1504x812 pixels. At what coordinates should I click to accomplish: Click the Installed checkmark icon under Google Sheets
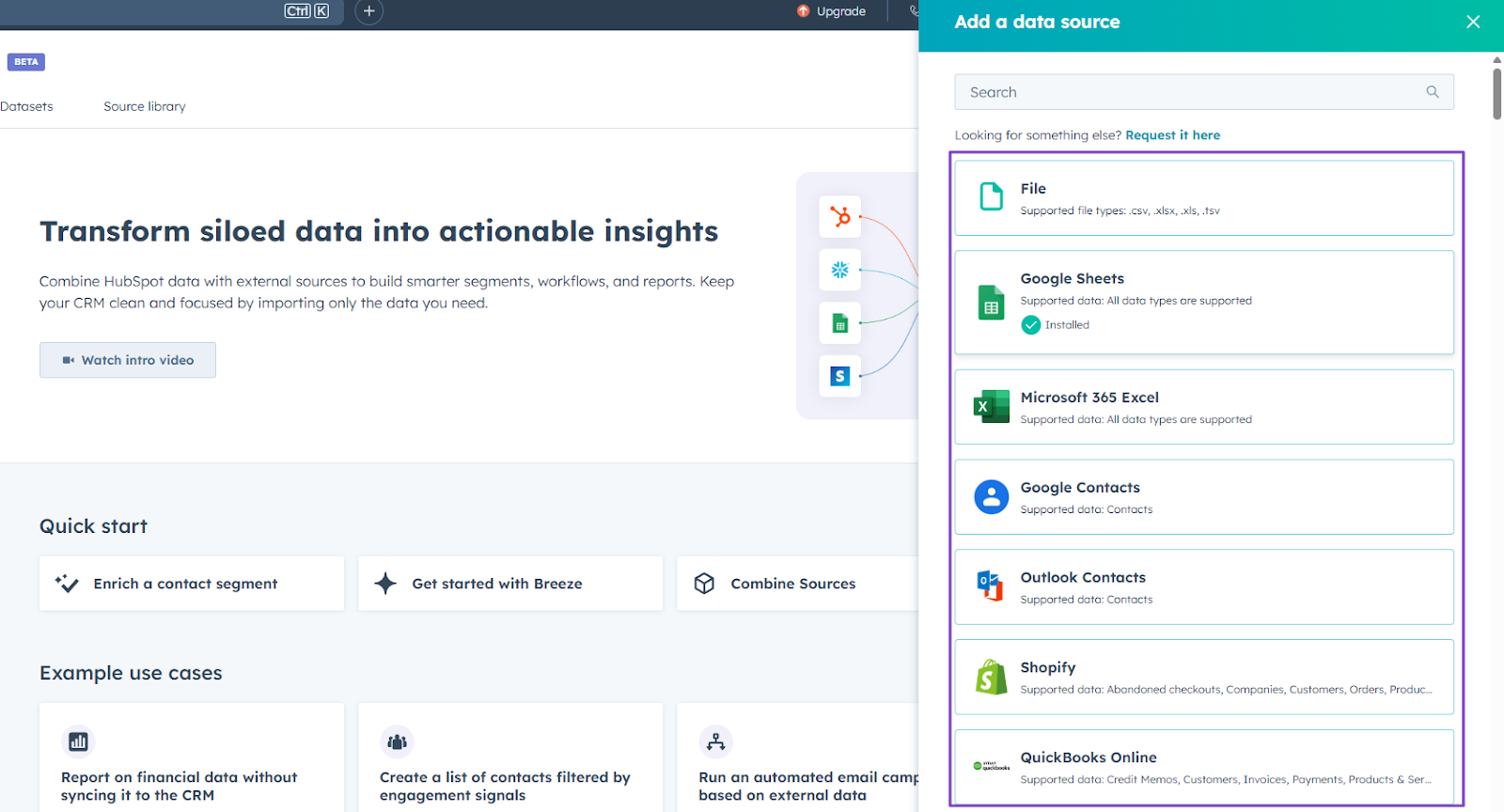point(1031,325)
